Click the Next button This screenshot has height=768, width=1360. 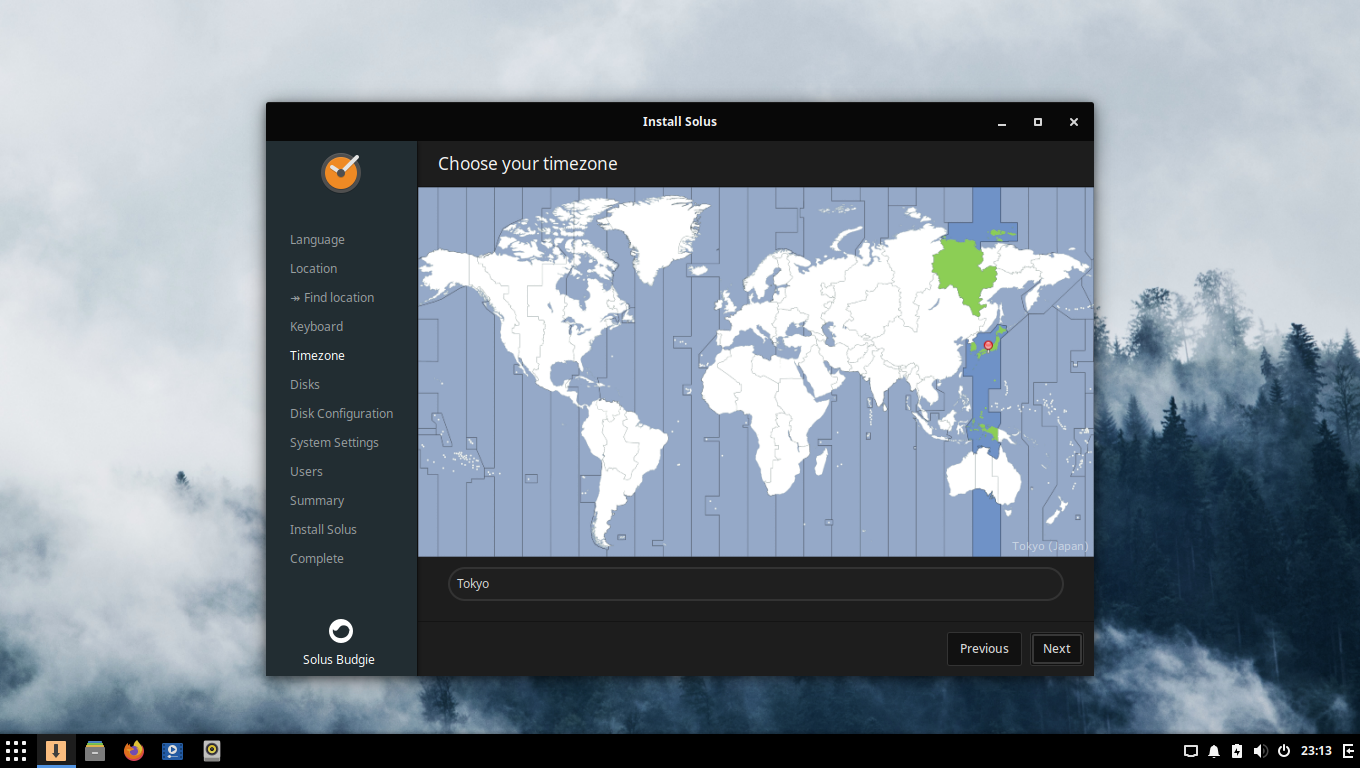point(1056,649)
